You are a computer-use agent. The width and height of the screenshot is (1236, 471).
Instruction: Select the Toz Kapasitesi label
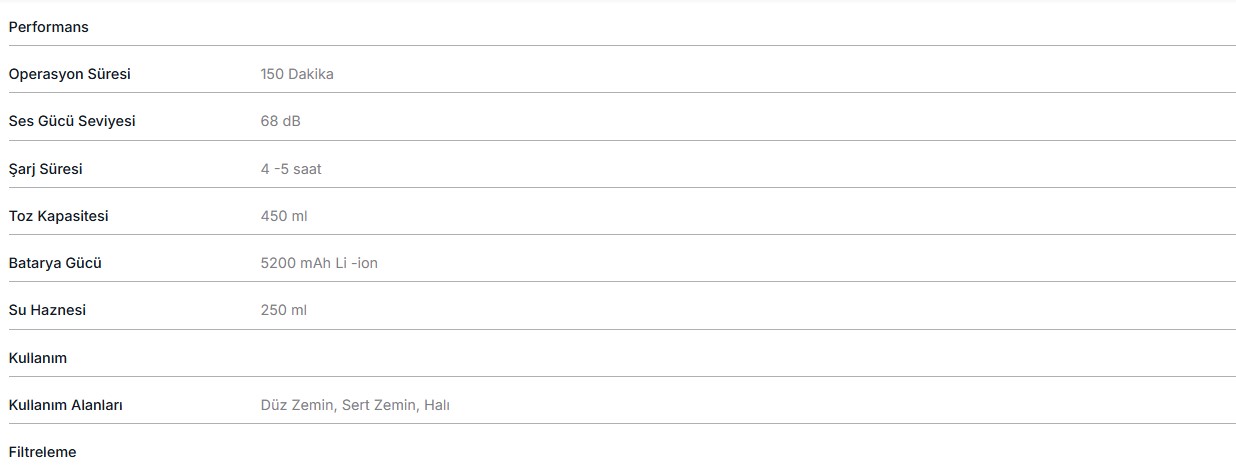58,216
